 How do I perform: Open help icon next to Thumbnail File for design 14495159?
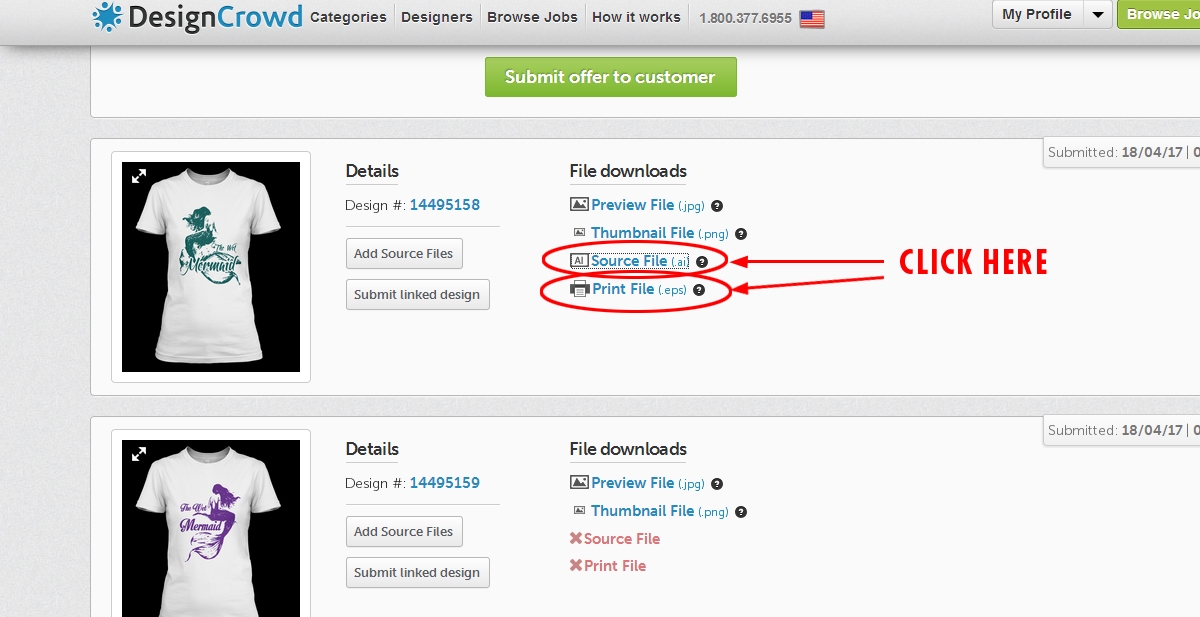pos(741,512)
